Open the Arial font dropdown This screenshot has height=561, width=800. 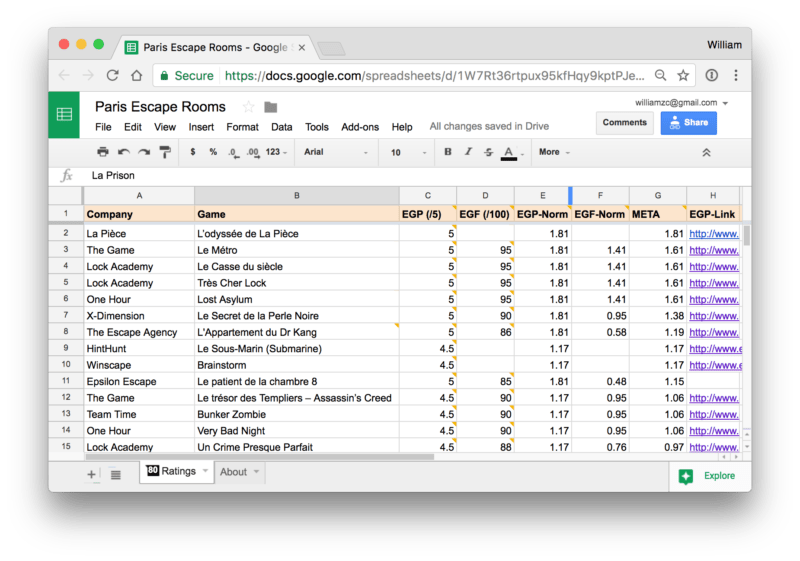click(336, 152)
